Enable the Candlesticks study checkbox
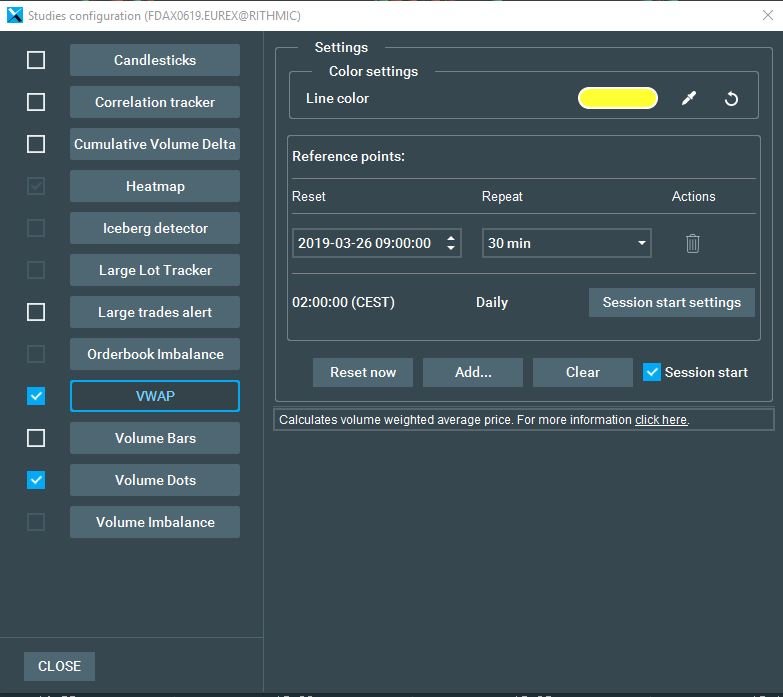 click(x=36, y=60)
